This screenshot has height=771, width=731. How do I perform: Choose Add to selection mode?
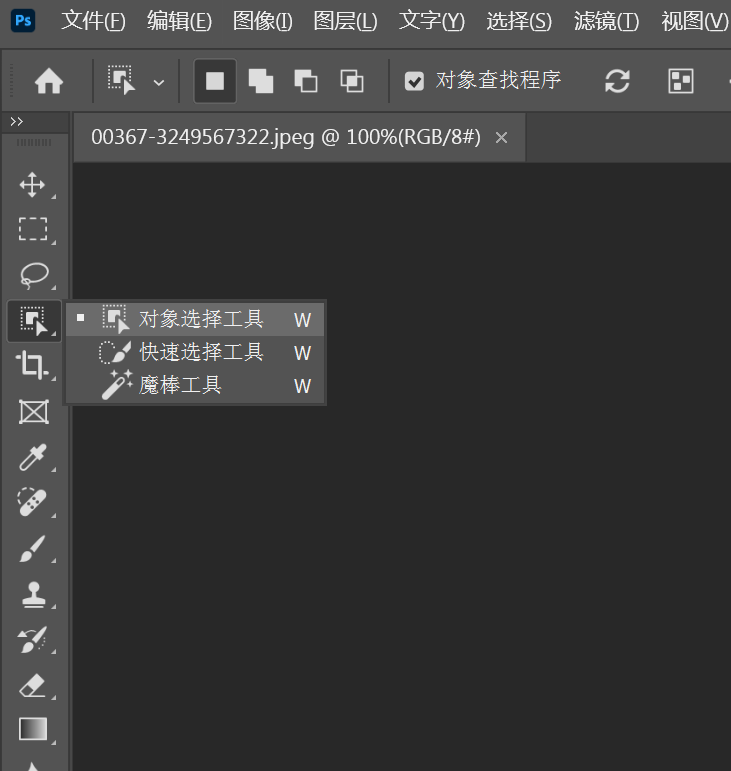point(261,81)
